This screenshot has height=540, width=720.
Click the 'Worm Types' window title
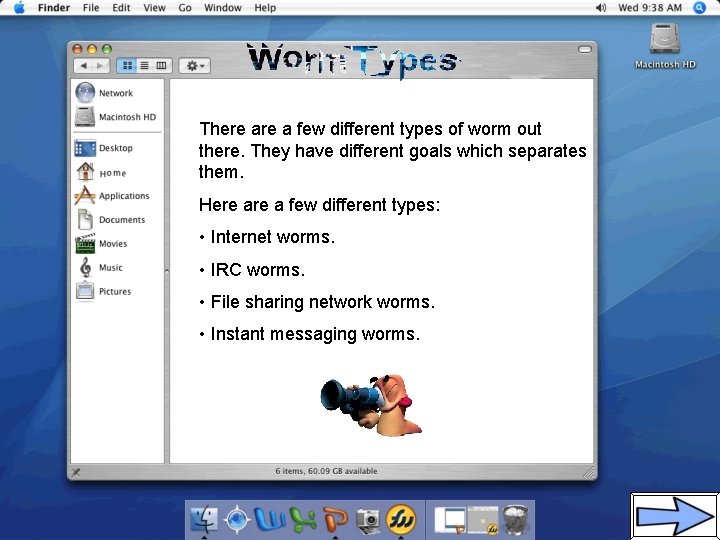353,61
